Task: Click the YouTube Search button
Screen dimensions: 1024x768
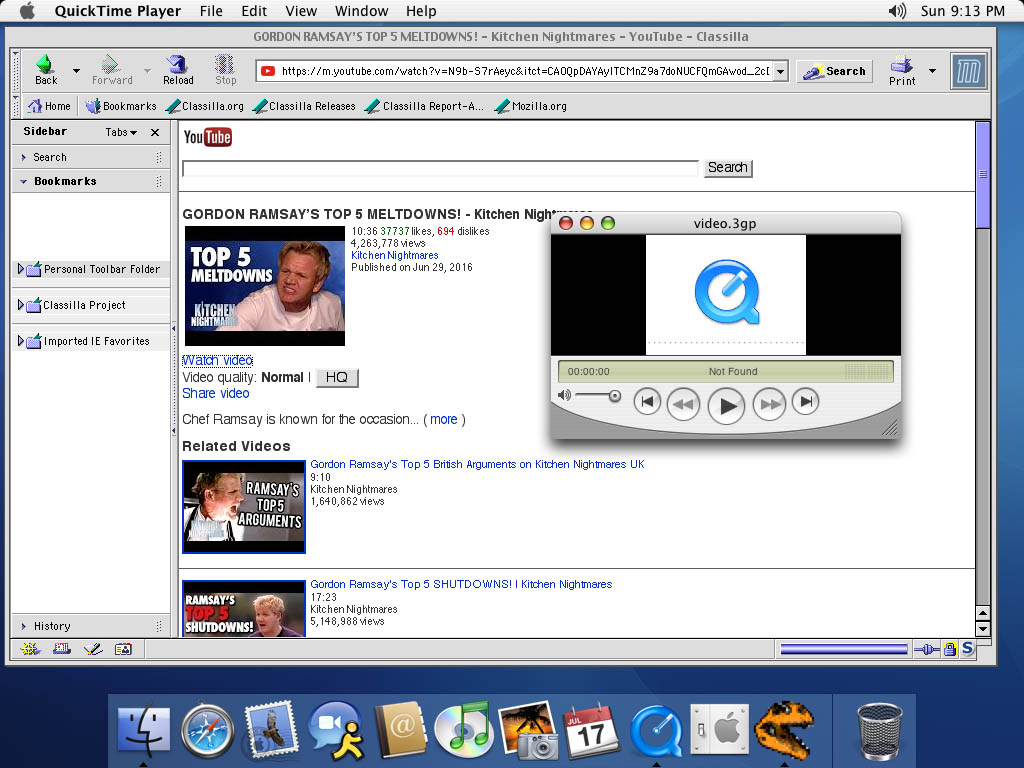Action: pos(728,168)
